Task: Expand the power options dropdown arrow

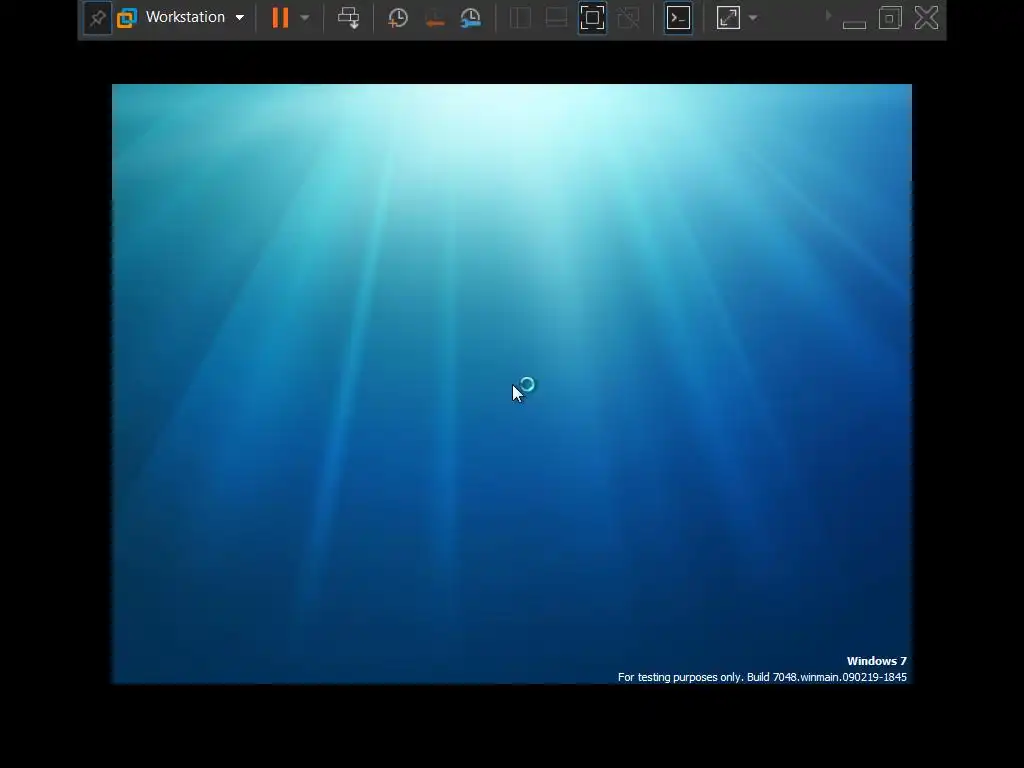Action: click(305, 18)
